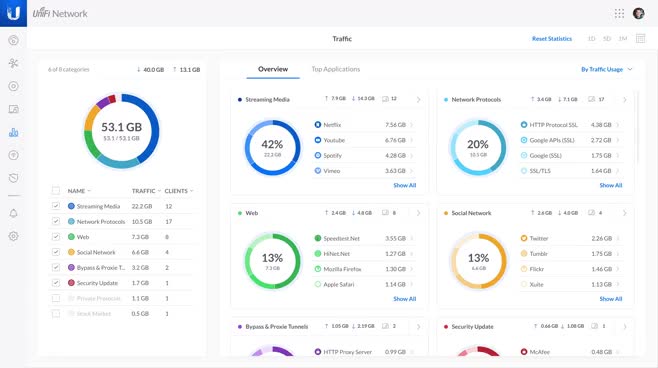Screen dimensions: 658x368
Task: Click the Mozilla Firefox application icon
Action: click(x=318, y=269)
